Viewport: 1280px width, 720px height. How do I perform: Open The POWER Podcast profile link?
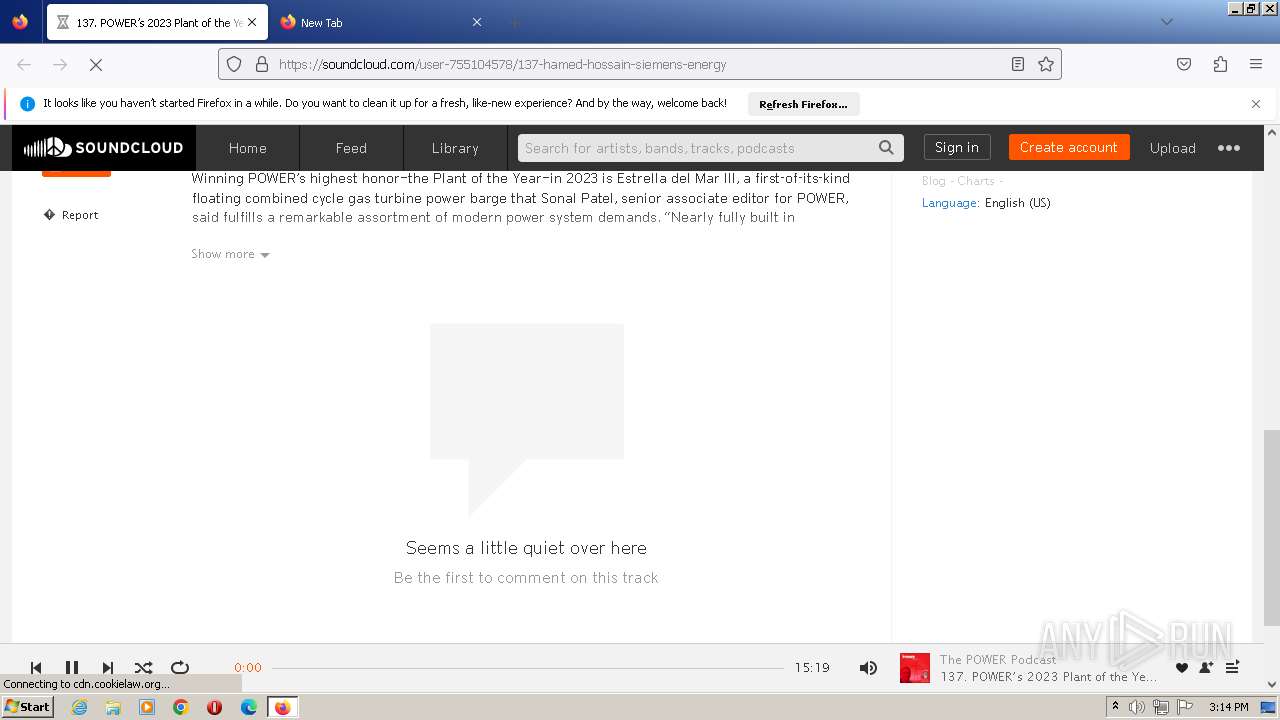click(998, 660)
